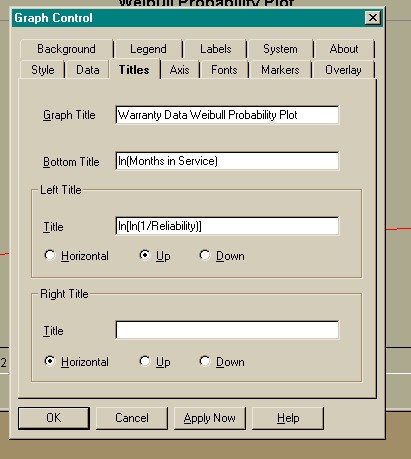Select the Labels tab
The width and height of the screenshot is (411, 459).
tap(215, 49)
